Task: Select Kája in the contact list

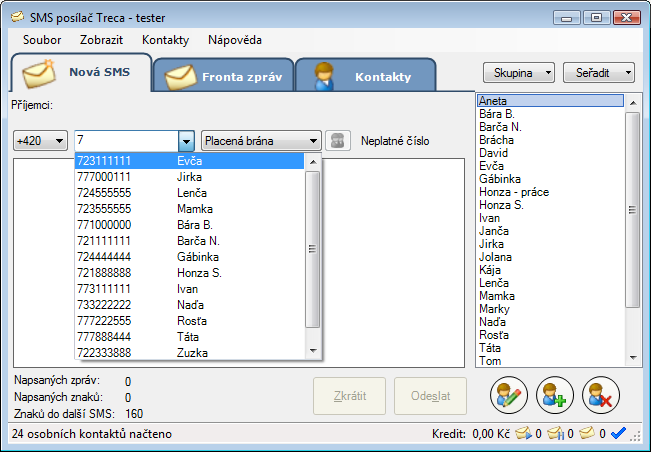Action: 551,270
